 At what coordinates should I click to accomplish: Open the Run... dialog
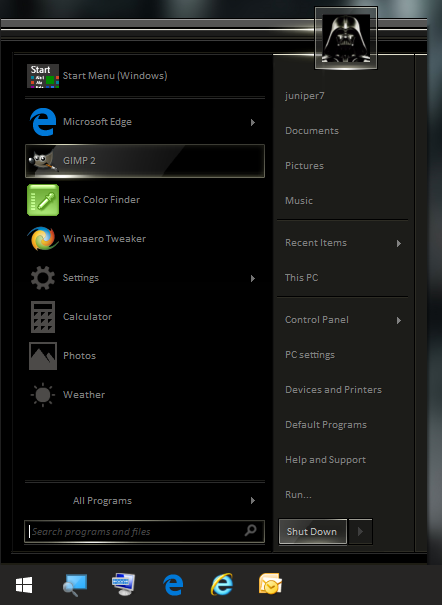(x=298, y=495)
